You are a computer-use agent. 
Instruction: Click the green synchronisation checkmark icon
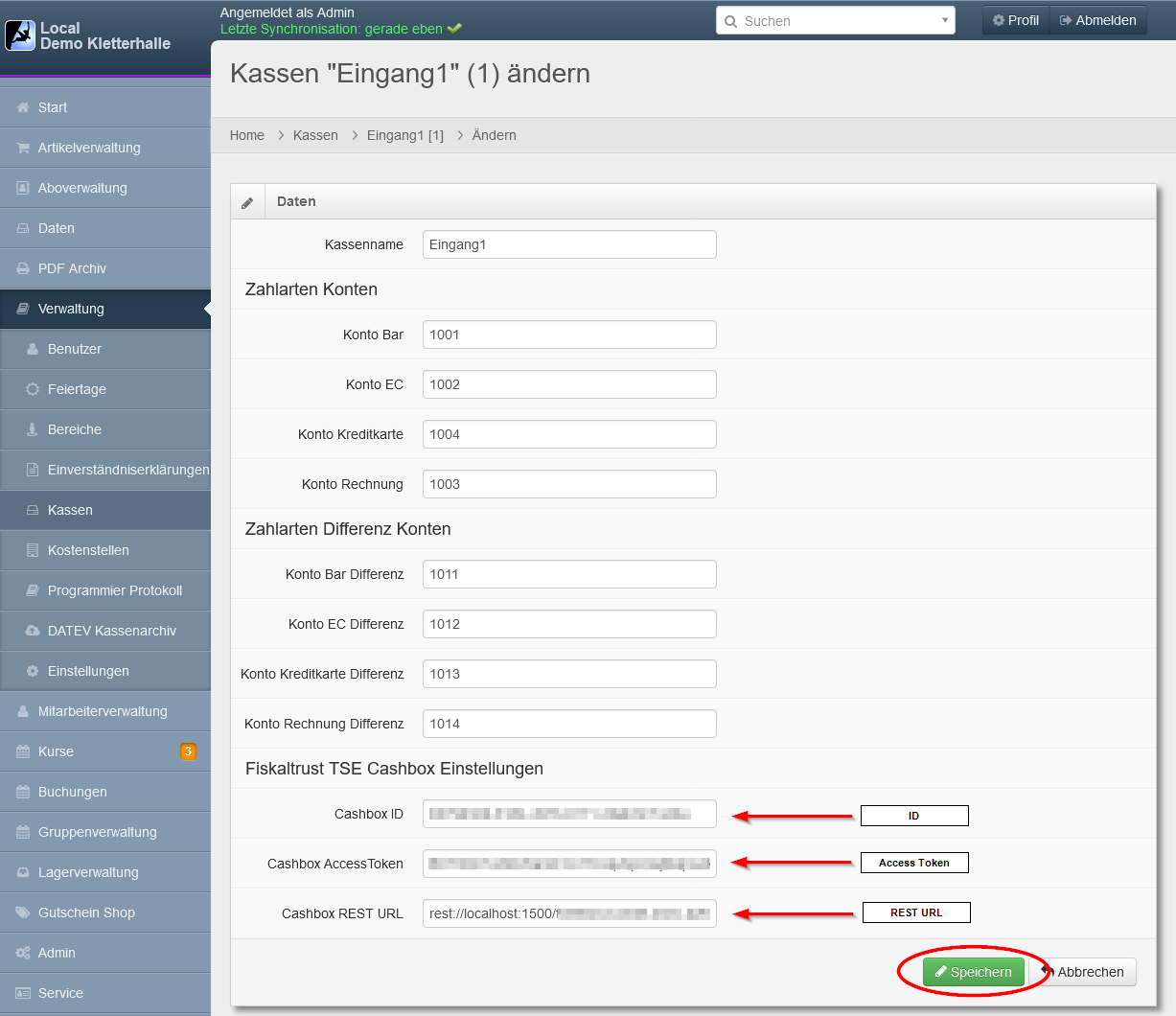tap(454, 29)
